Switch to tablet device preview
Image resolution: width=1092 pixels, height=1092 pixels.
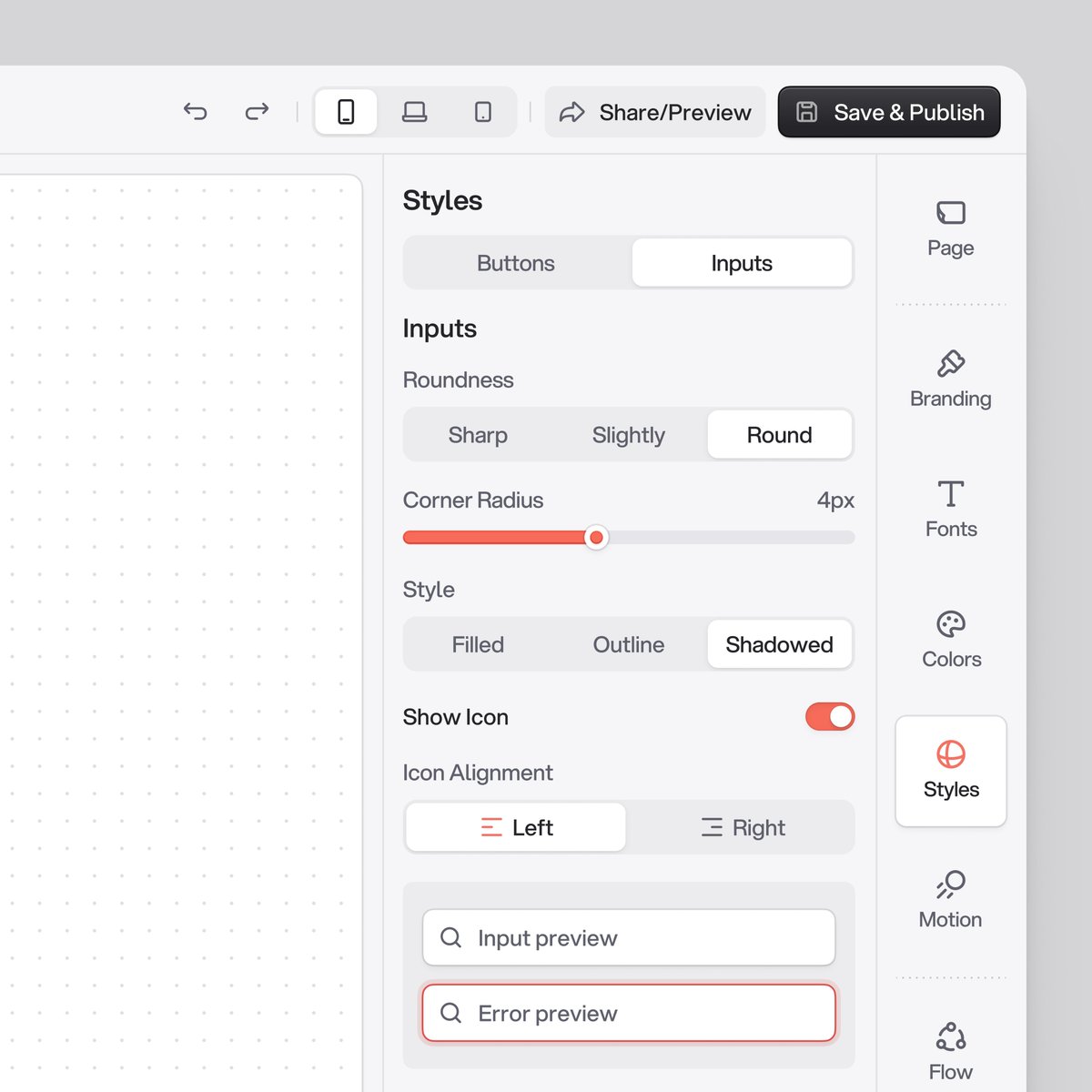pos(483,112)
